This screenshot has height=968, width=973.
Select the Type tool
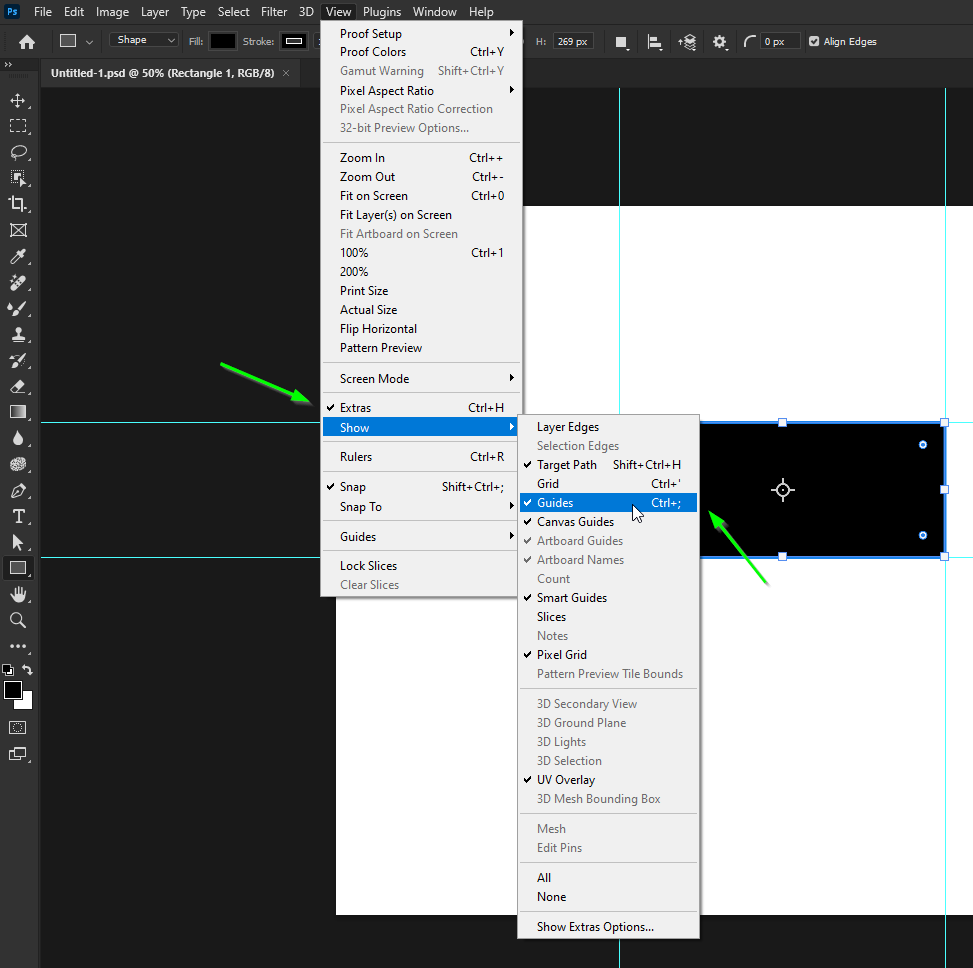[x=18, y=516]
